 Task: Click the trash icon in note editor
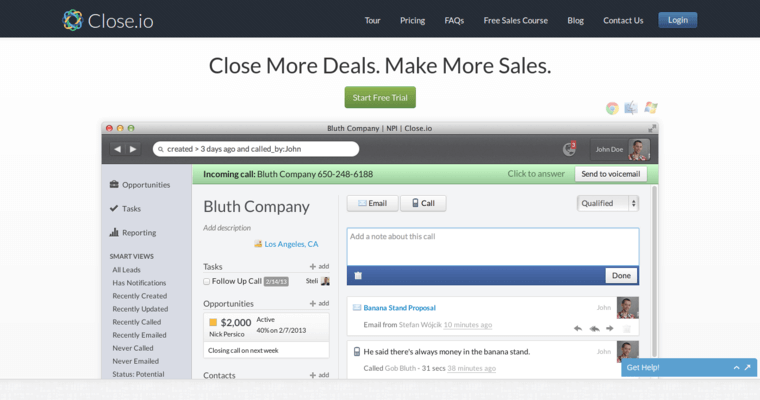coord(358,275)
